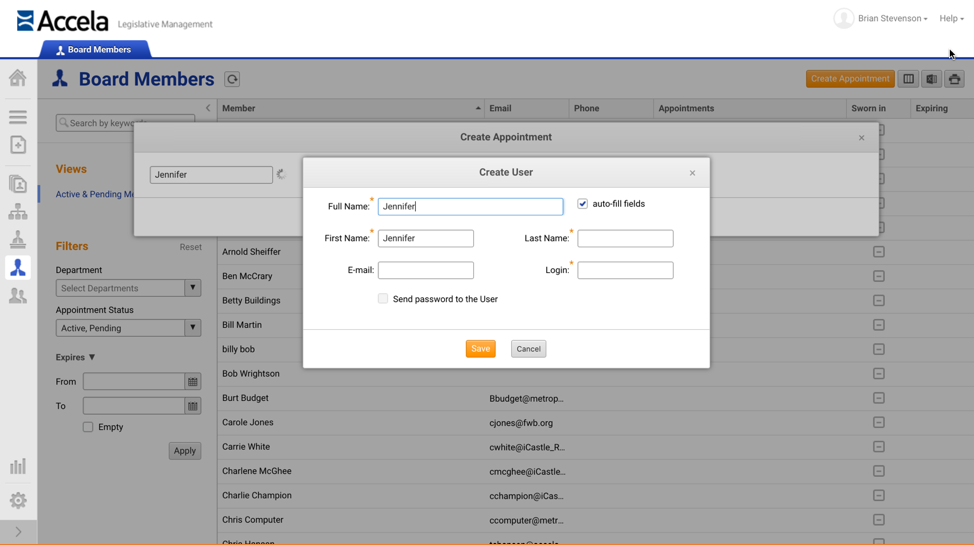Open the Select Departments dropdown
Image resolution: width=974 pixels, height=545 pixels.
point(128,288)
